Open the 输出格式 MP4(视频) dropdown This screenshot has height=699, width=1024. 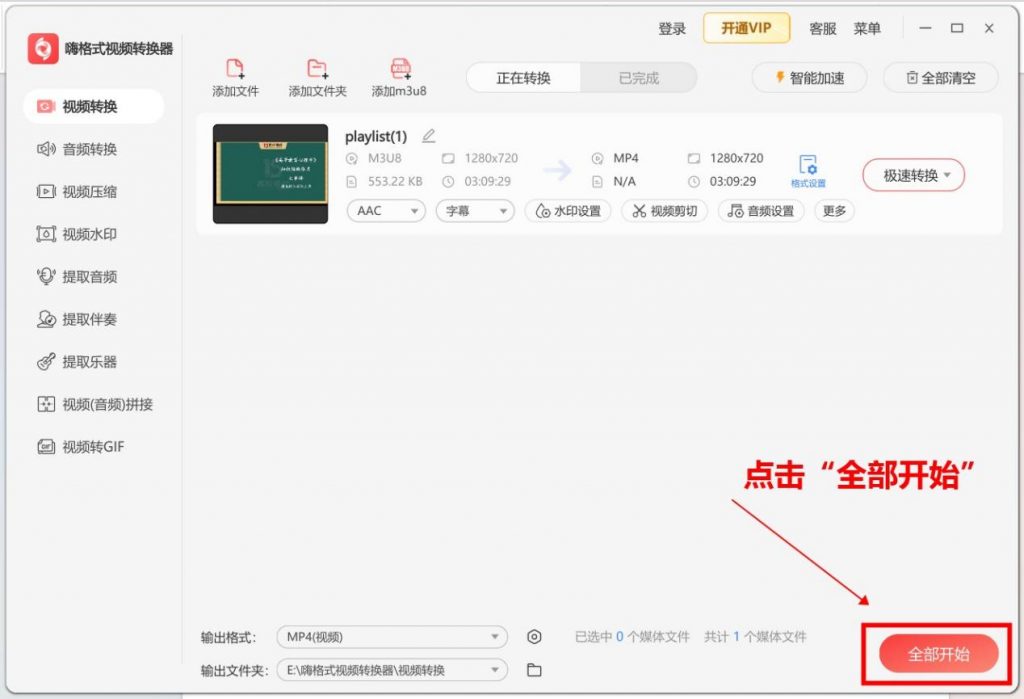[x=391, y=637]
